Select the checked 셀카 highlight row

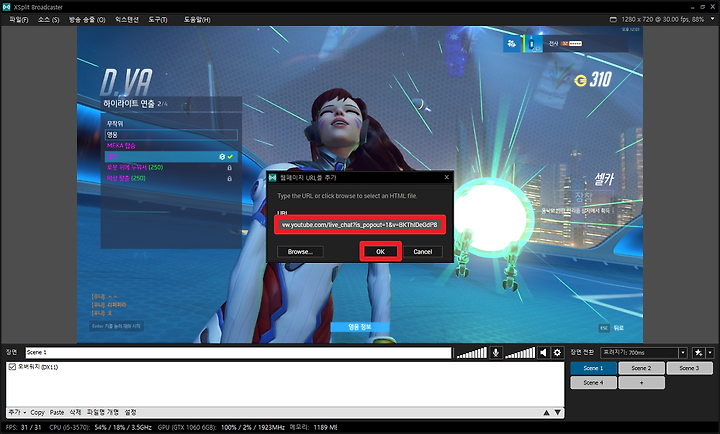coord(171,157)
